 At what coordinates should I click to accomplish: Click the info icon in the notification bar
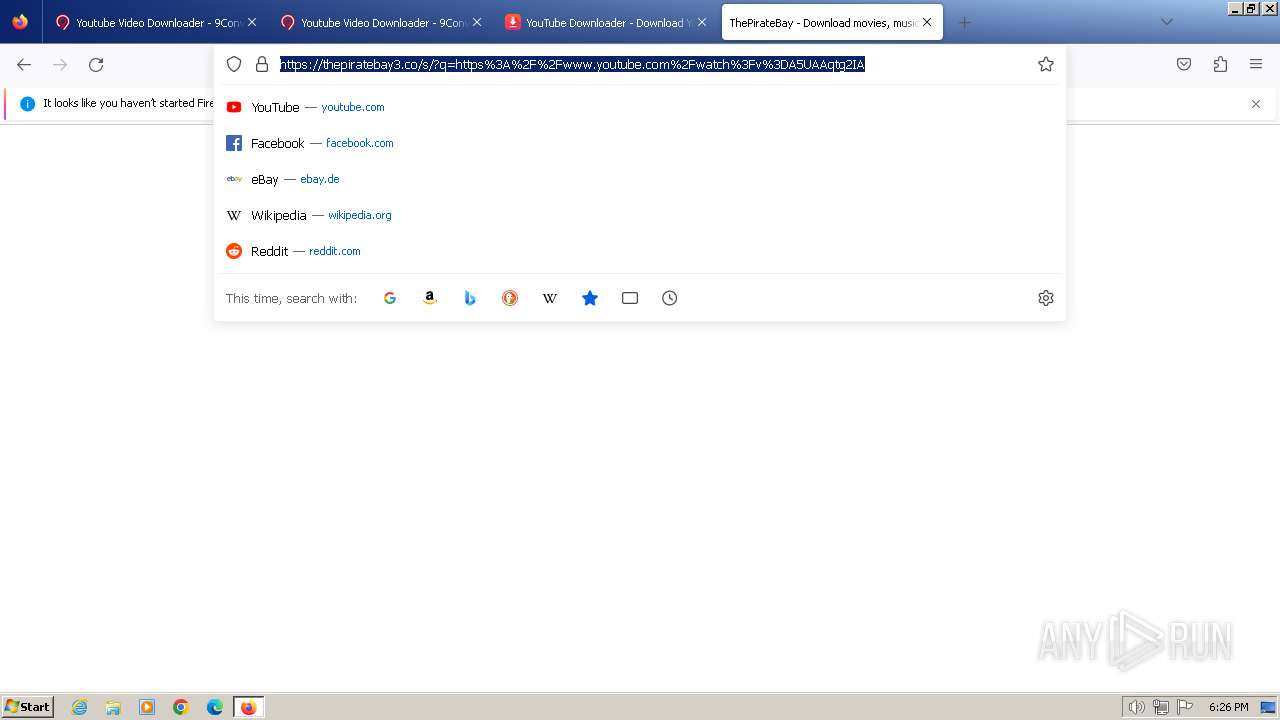tap(27, 104)
